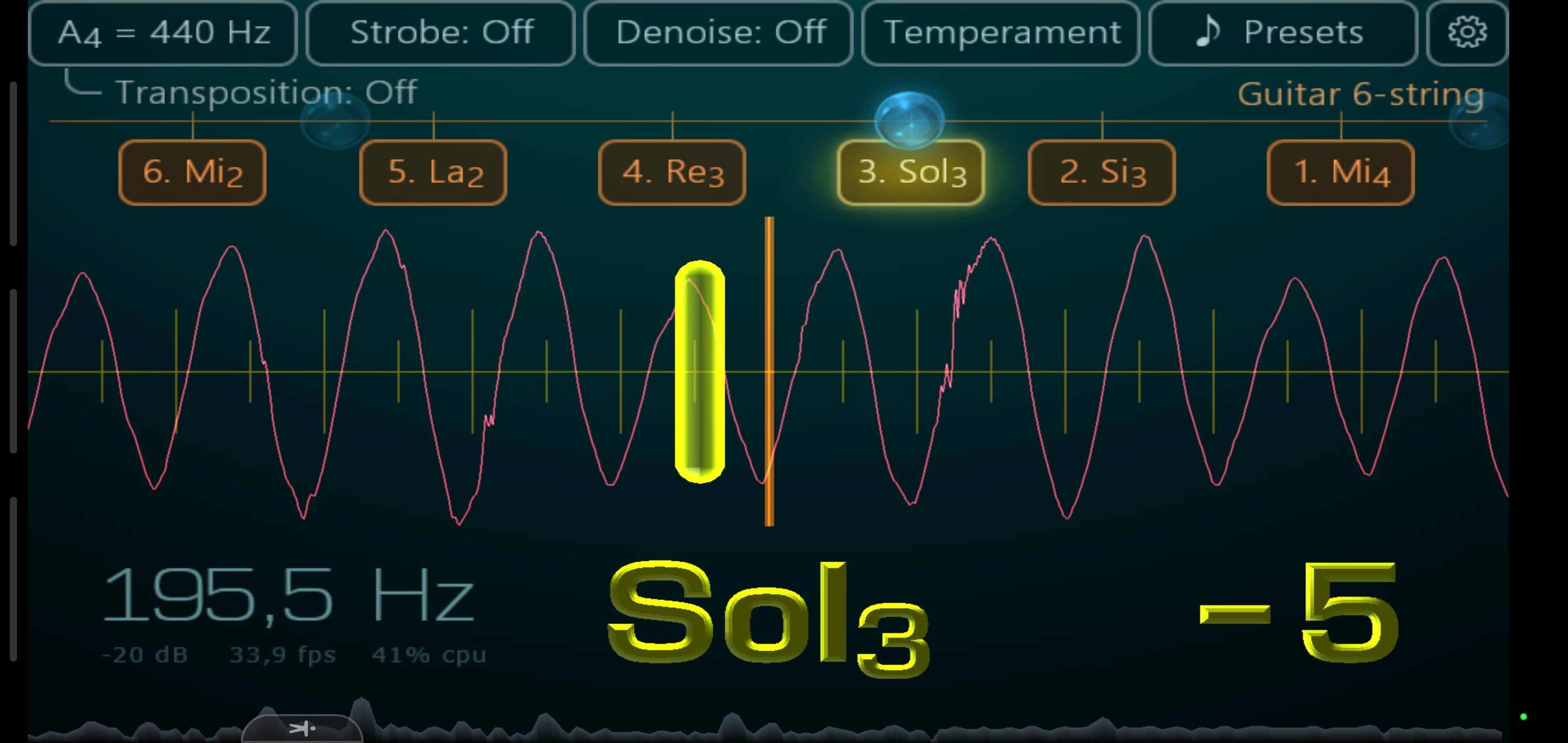Screen dimensions: 1568x743
Task: Click the Guitar 6-string preset label
Action: point(1360,94)
